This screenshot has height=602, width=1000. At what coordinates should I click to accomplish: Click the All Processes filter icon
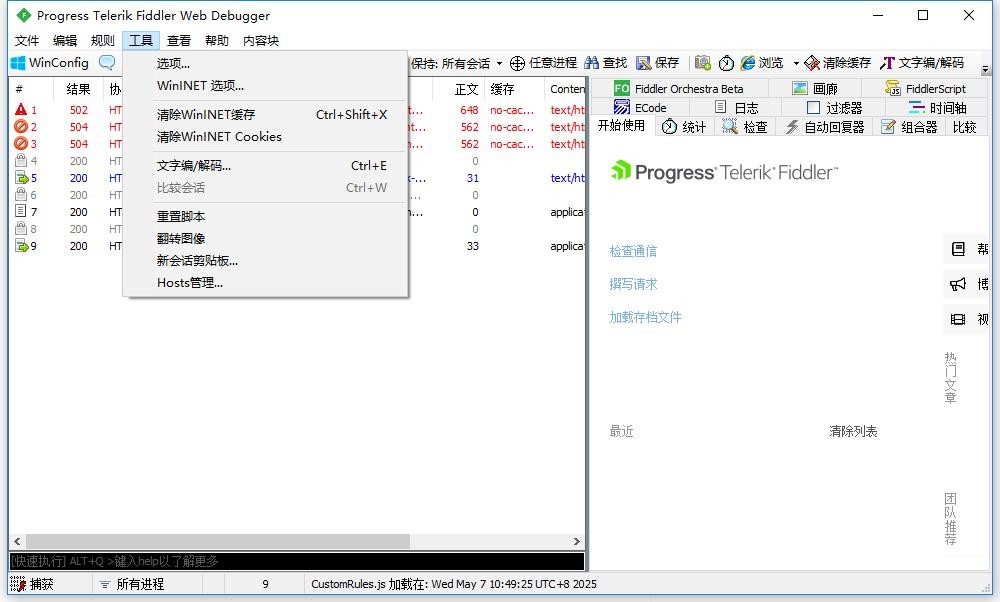105,584
